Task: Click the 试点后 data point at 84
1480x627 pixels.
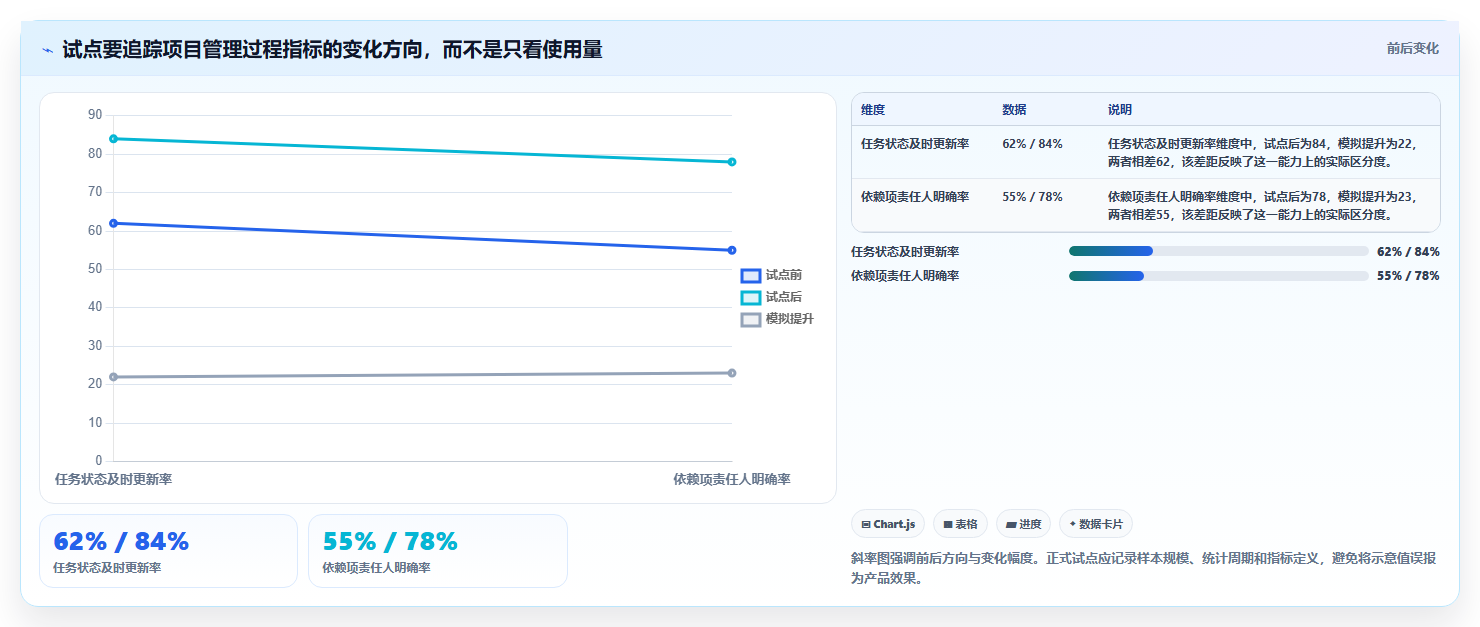Action: click(113, 139)
